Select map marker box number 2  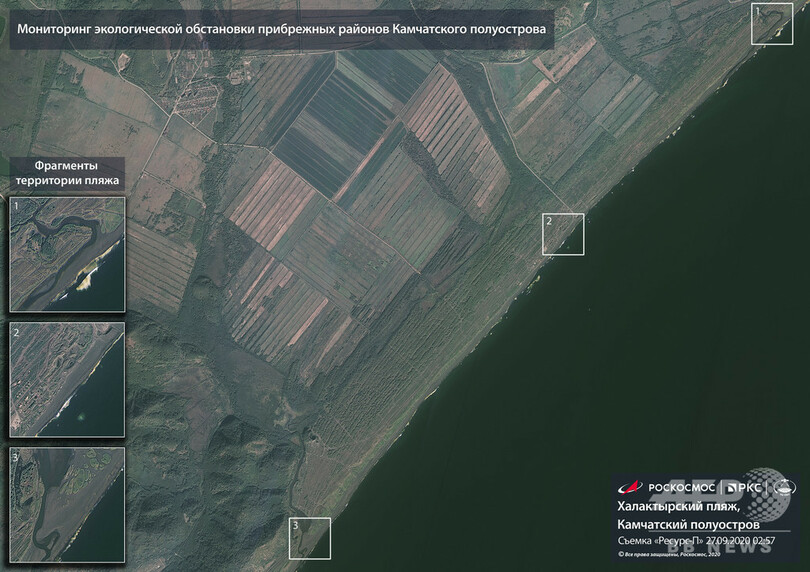[562, 234]
